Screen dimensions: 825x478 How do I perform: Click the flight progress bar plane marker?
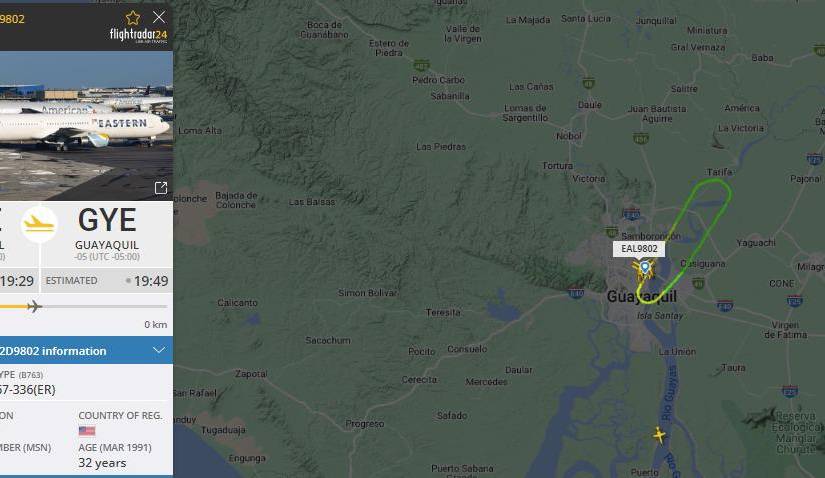click(x=34, y=306)
